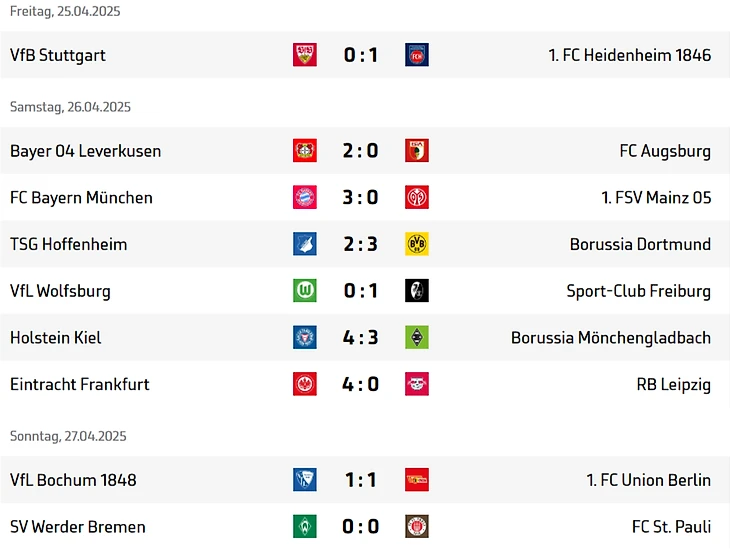Screen dimensions: 730x553
Task: Click the VfL Wolfsburg green logo
Action: (304, 291)
